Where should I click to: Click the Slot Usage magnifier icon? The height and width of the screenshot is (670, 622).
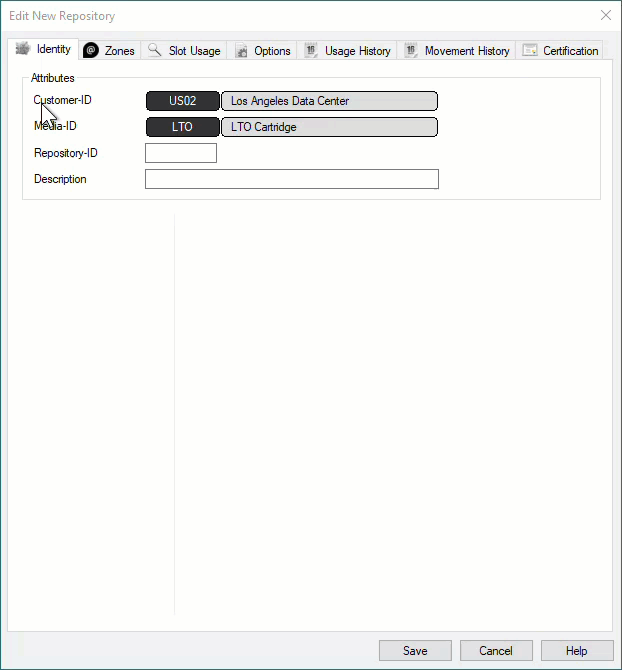click(x=154, y=50)
